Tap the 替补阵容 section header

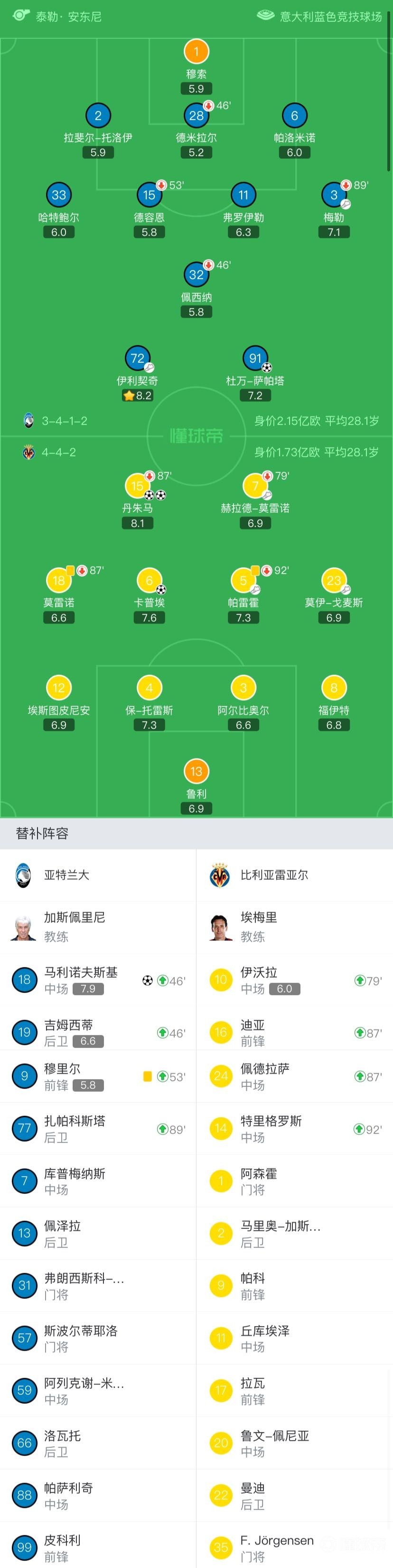(196, 833)
